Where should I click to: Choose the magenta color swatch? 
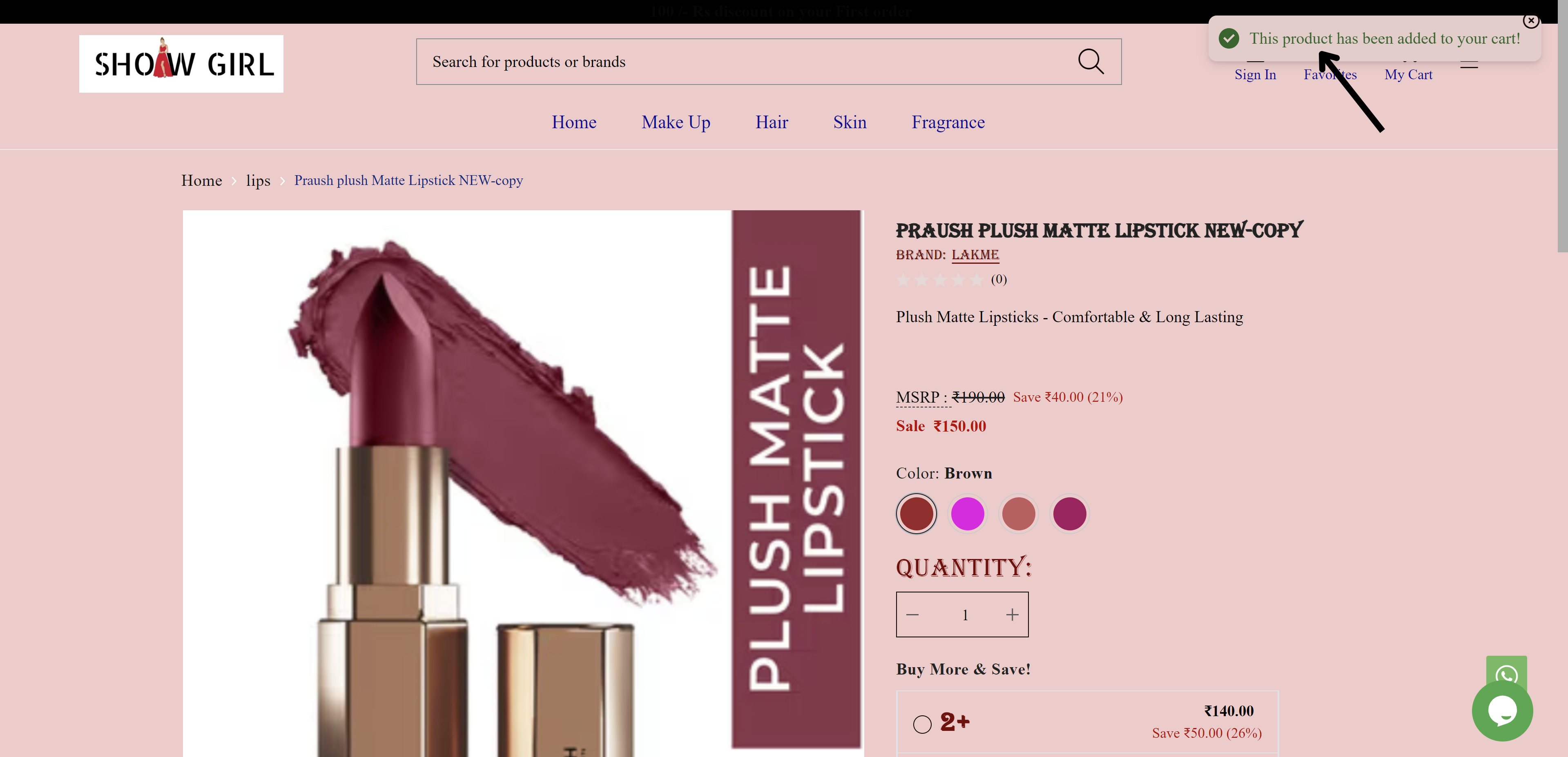tap(967, 514)
